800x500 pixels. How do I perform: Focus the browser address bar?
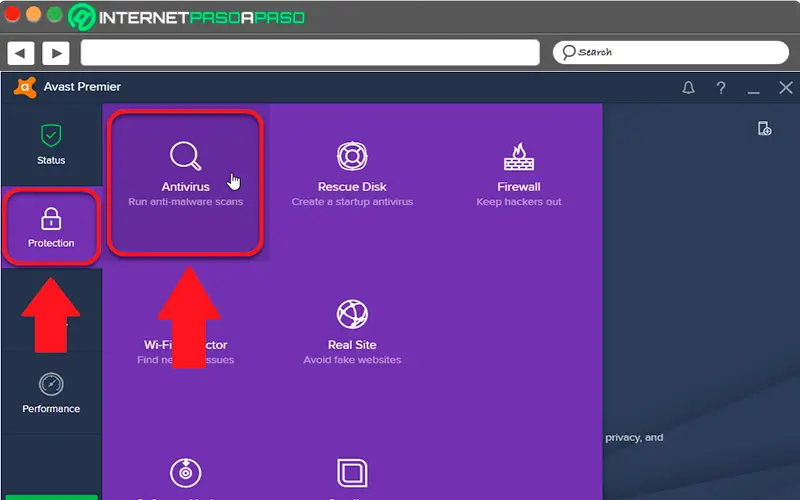[x=310, y=53]
